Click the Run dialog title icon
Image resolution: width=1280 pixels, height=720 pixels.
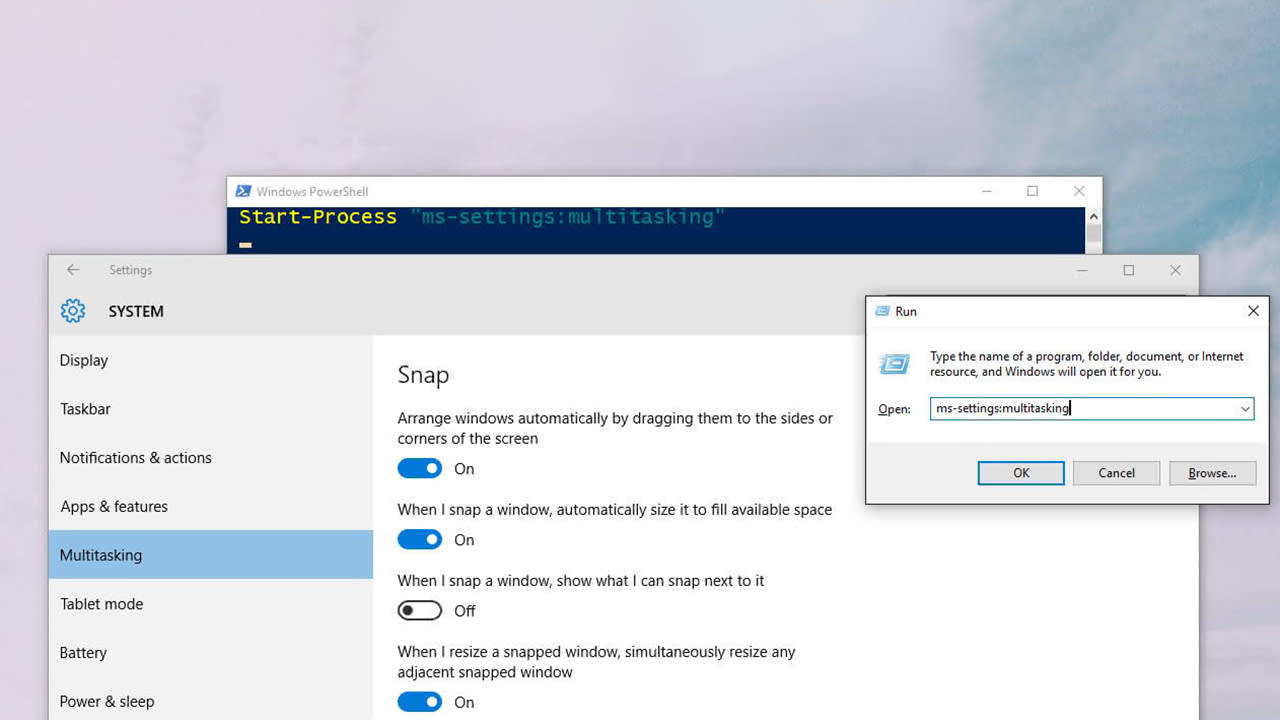coord(882,311)
